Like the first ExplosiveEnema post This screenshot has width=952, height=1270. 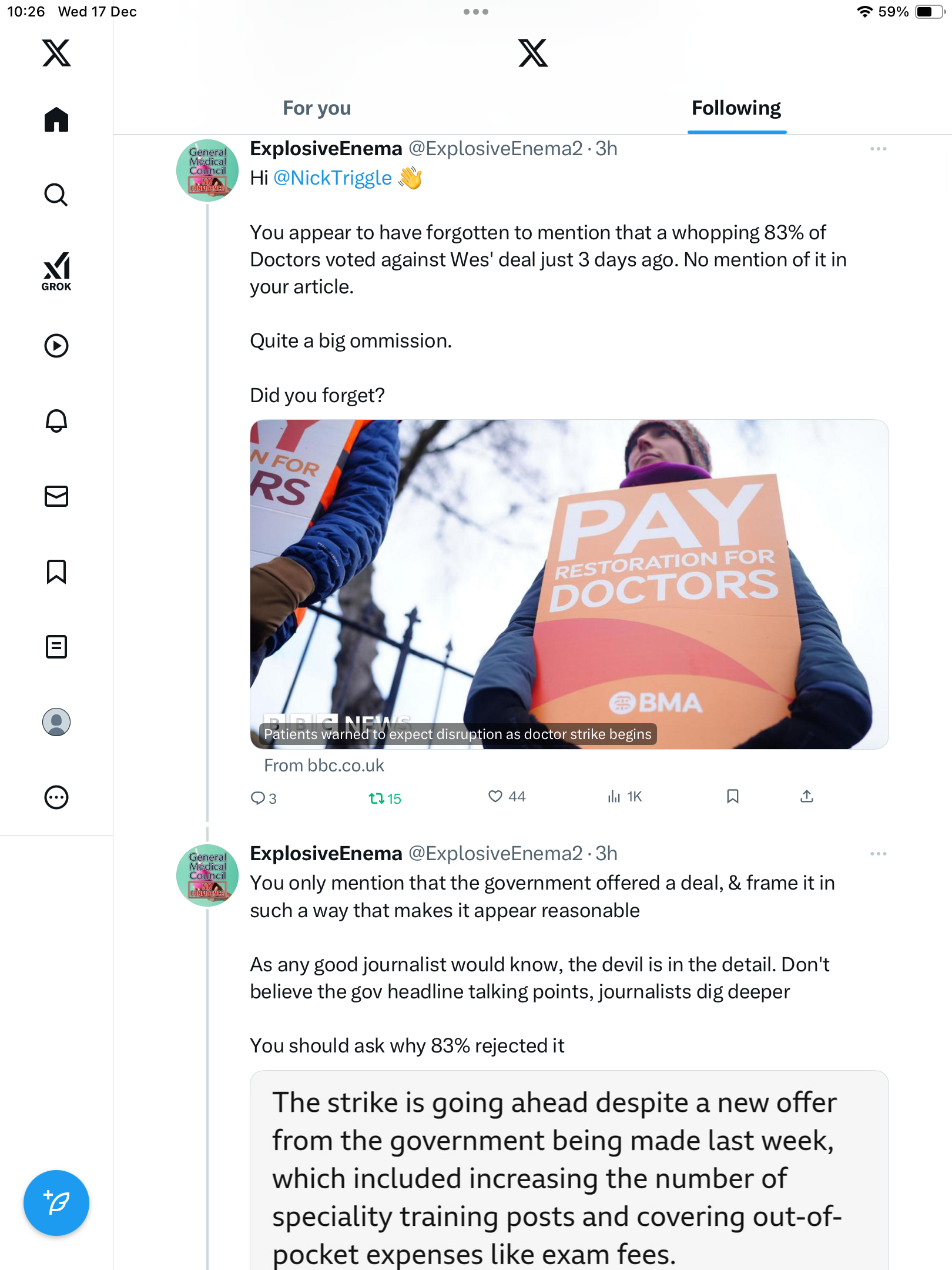point(507,797)
